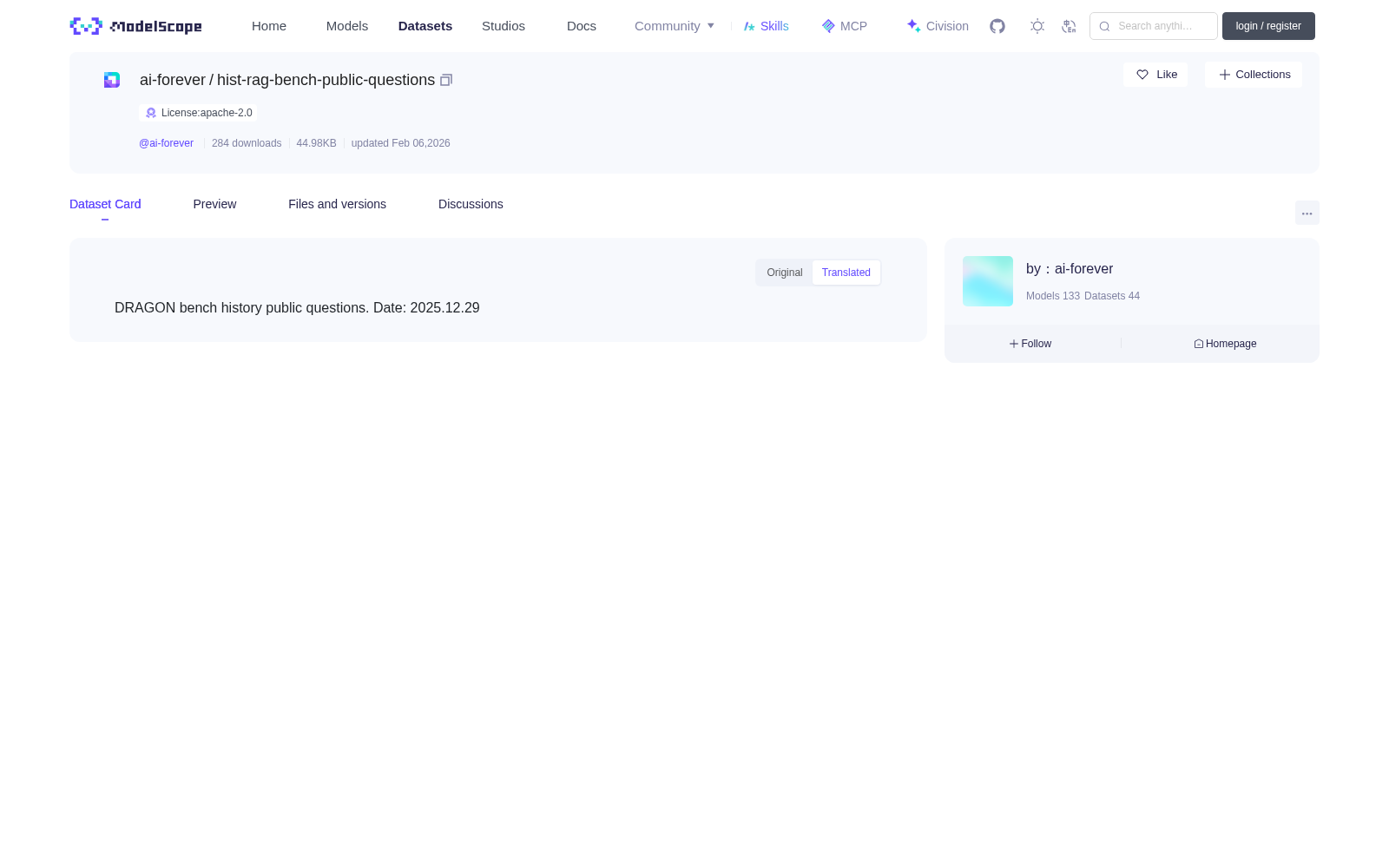Screen dimensions: 1389x868
Task: Open Studios in navigation
Action: click(x=504, y=26)
